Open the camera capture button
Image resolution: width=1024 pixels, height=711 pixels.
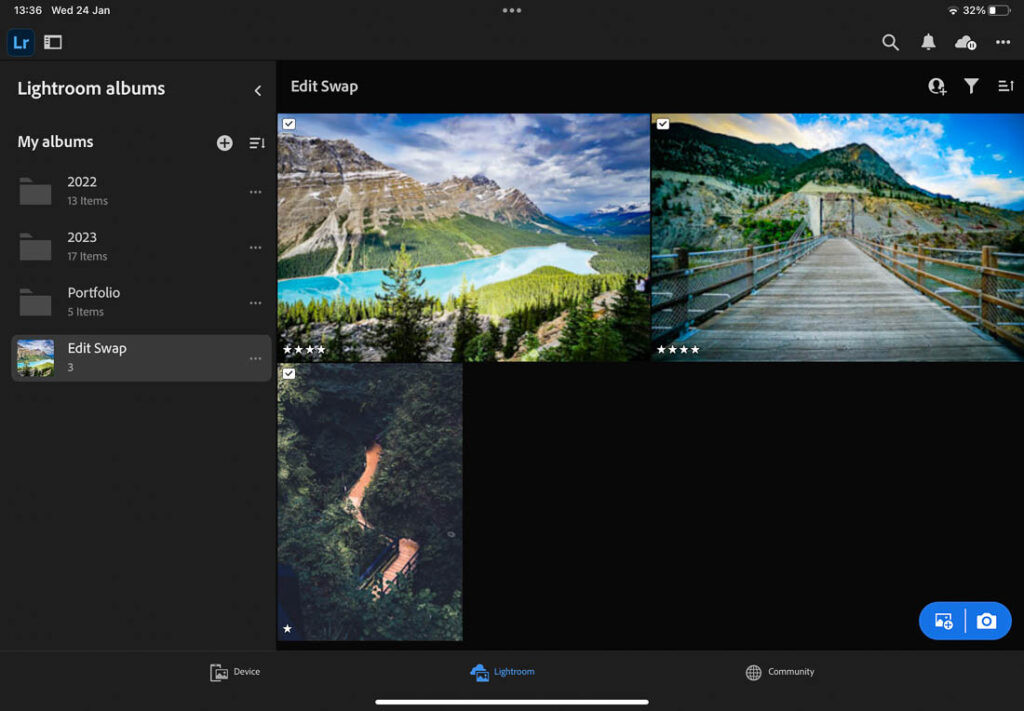click(986, 621)
